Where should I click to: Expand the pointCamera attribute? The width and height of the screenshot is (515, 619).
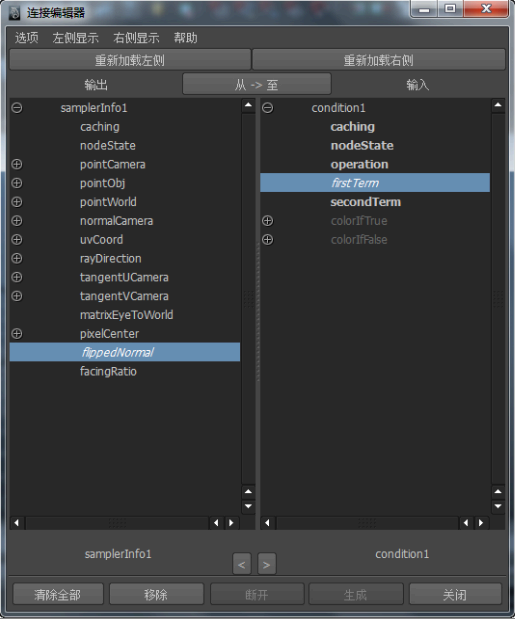coord(17,164)
